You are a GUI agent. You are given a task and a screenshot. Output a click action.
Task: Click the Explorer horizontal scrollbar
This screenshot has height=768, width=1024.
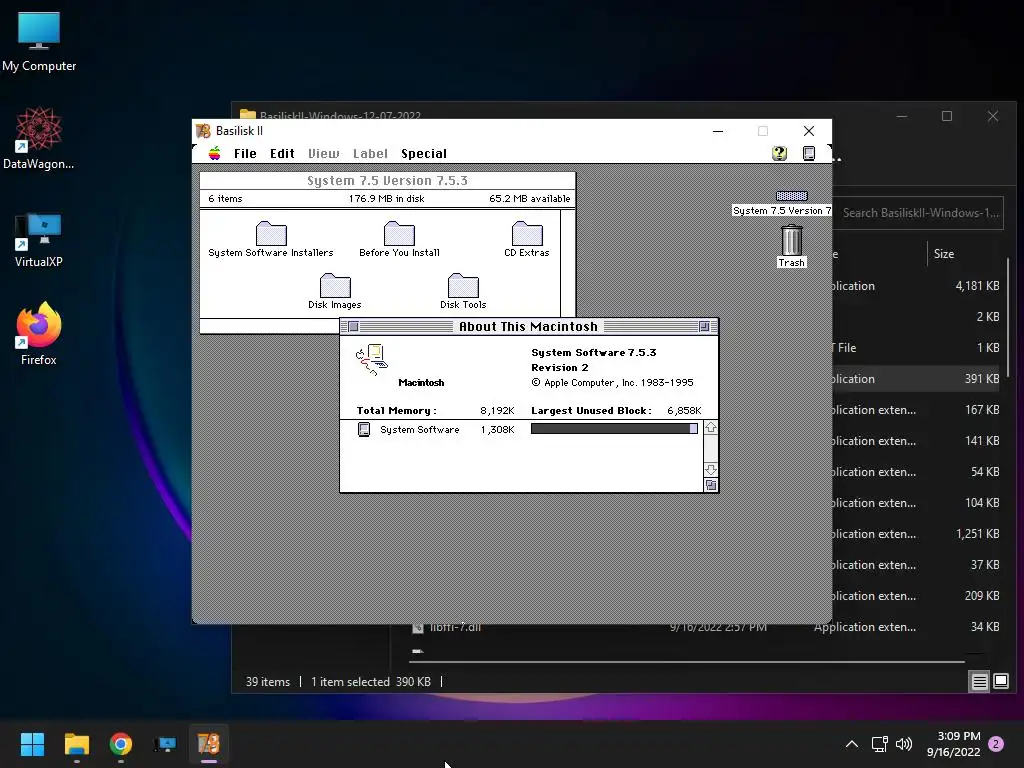[x=688, y=662]
